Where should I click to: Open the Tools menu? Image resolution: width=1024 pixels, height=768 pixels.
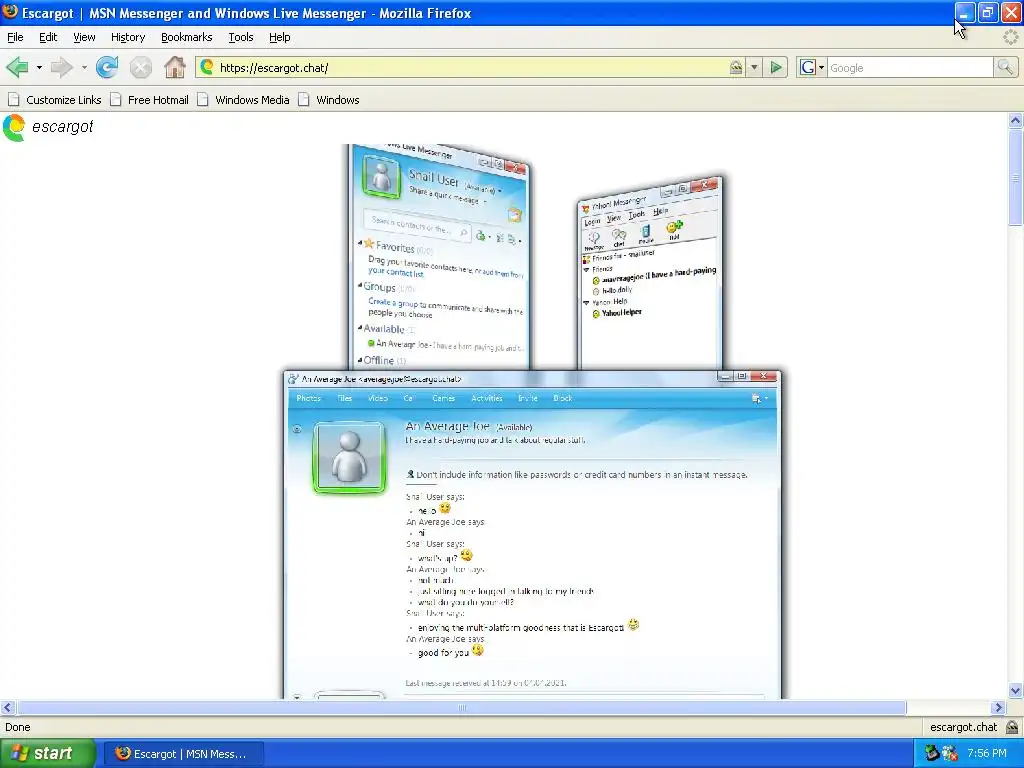(x=241, y=37)
